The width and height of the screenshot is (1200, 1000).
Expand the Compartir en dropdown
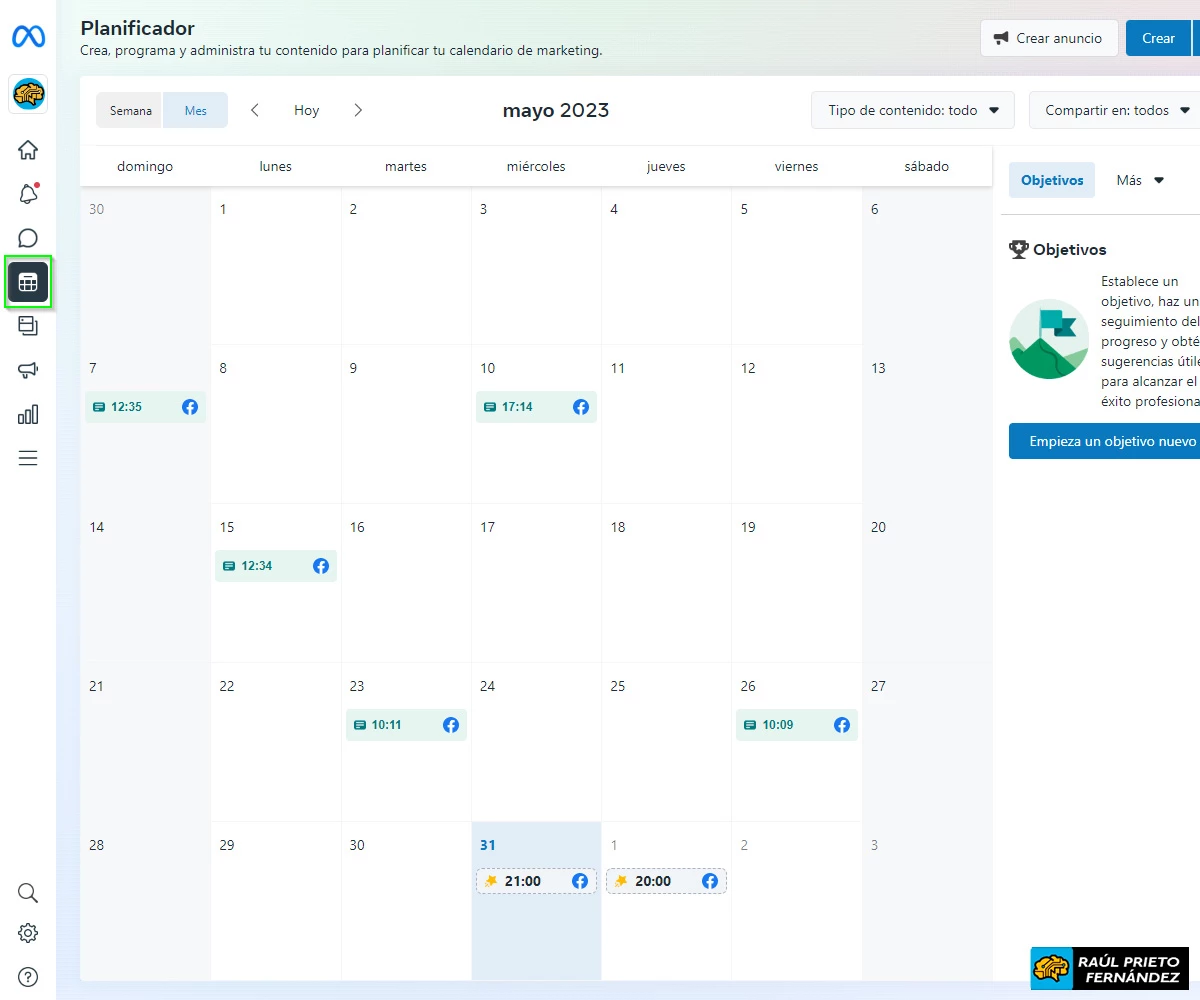1117,110
